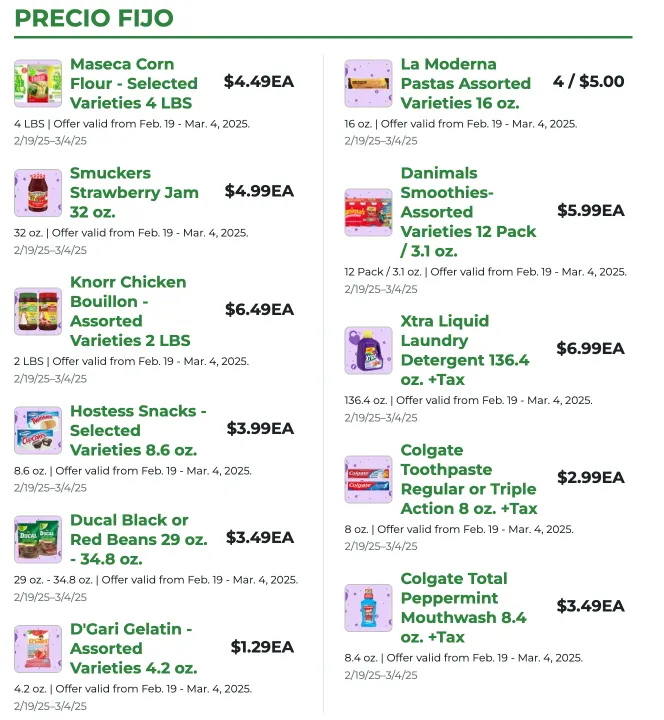Click the Ducal beans product image
Screen dimensions: 664x720
[x=38, y=539]
